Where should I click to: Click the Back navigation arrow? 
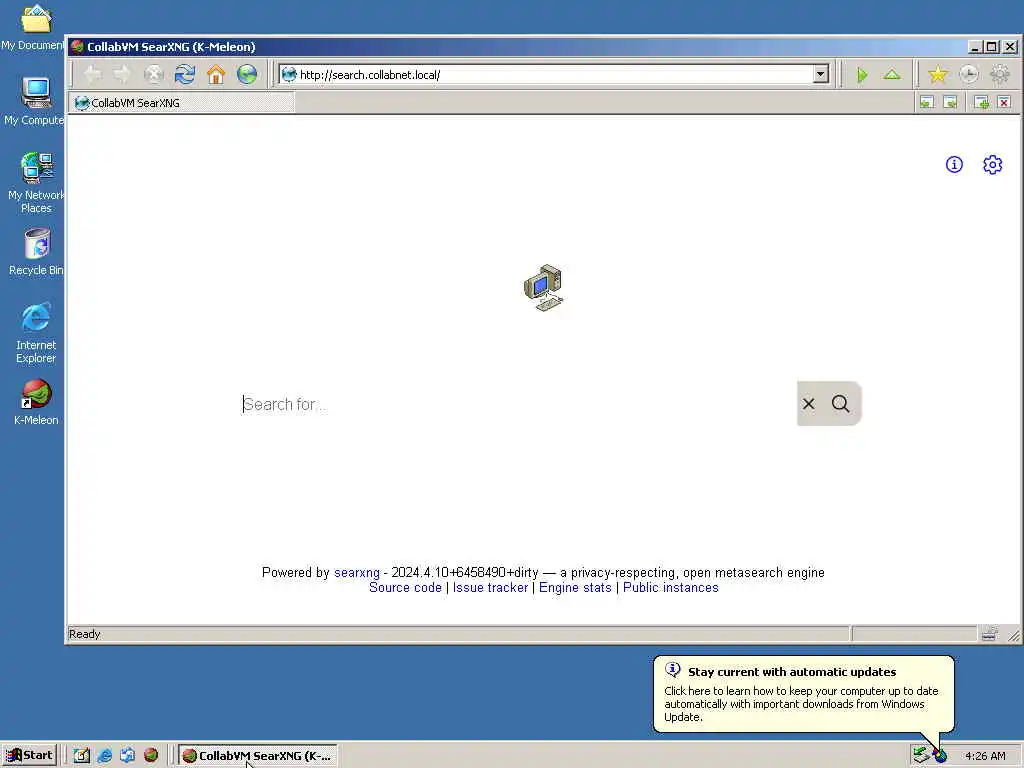(93, 74)
